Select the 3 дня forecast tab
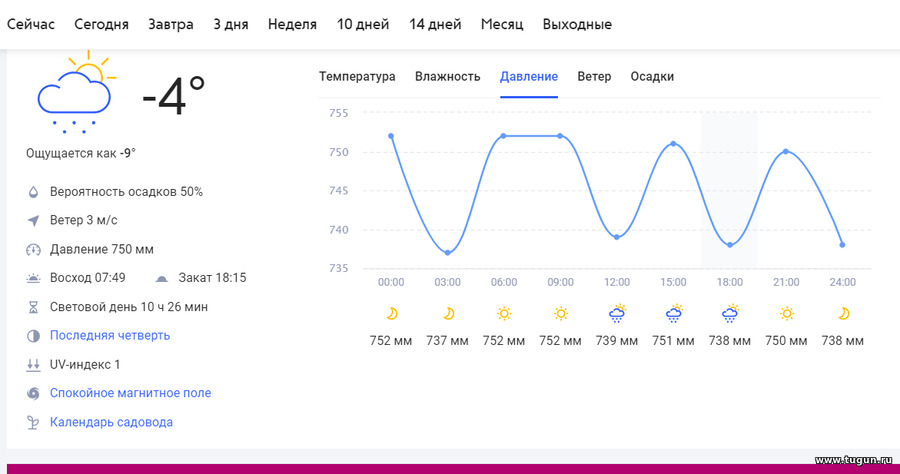 (x=231, y=25)
